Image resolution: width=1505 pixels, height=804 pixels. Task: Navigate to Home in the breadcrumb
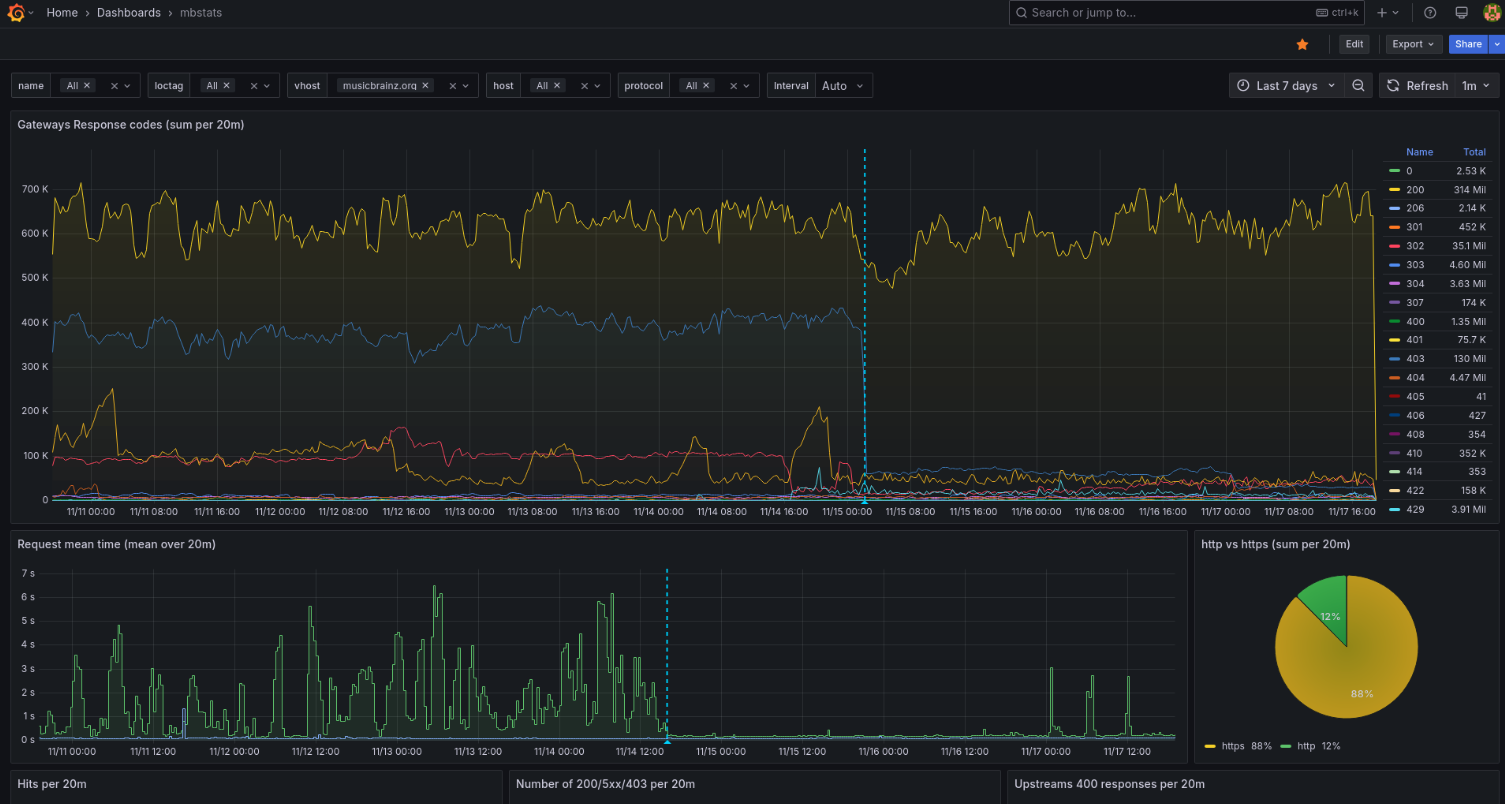[x=62, y=13]
